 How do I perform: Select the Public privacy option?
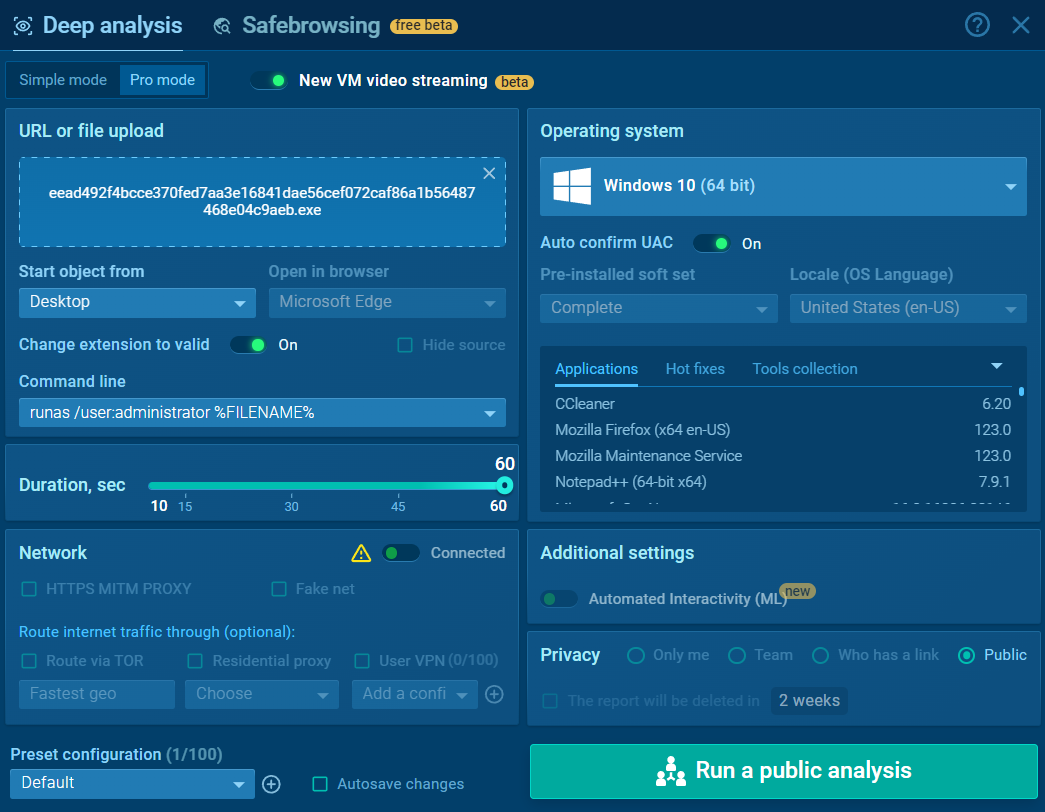966,655
